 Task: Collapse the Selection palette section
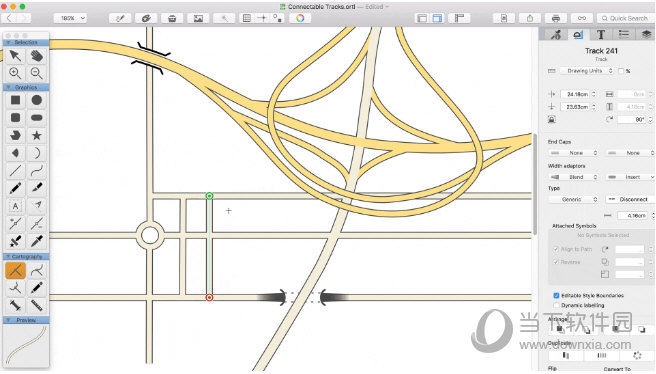tap(8, 42)
